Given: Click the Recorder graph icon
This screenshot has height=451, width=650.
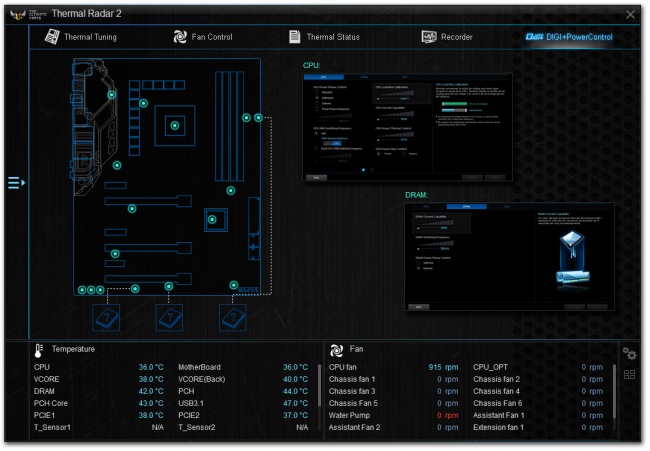Looking at the screenshot, I should pos(427,37).
